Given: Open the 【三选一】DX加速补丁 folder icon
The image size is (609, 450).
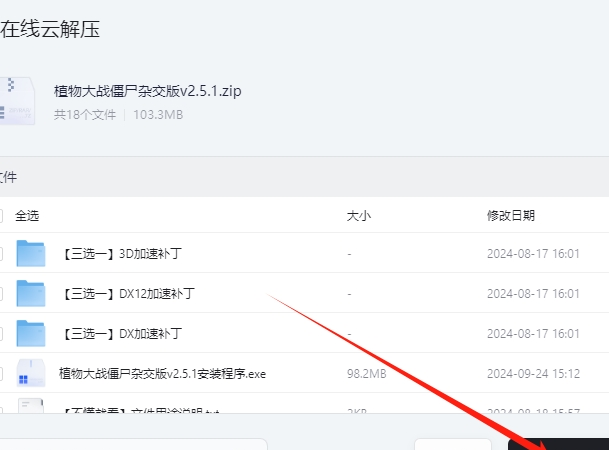Looking at the screenshot, I should (31, 334).
